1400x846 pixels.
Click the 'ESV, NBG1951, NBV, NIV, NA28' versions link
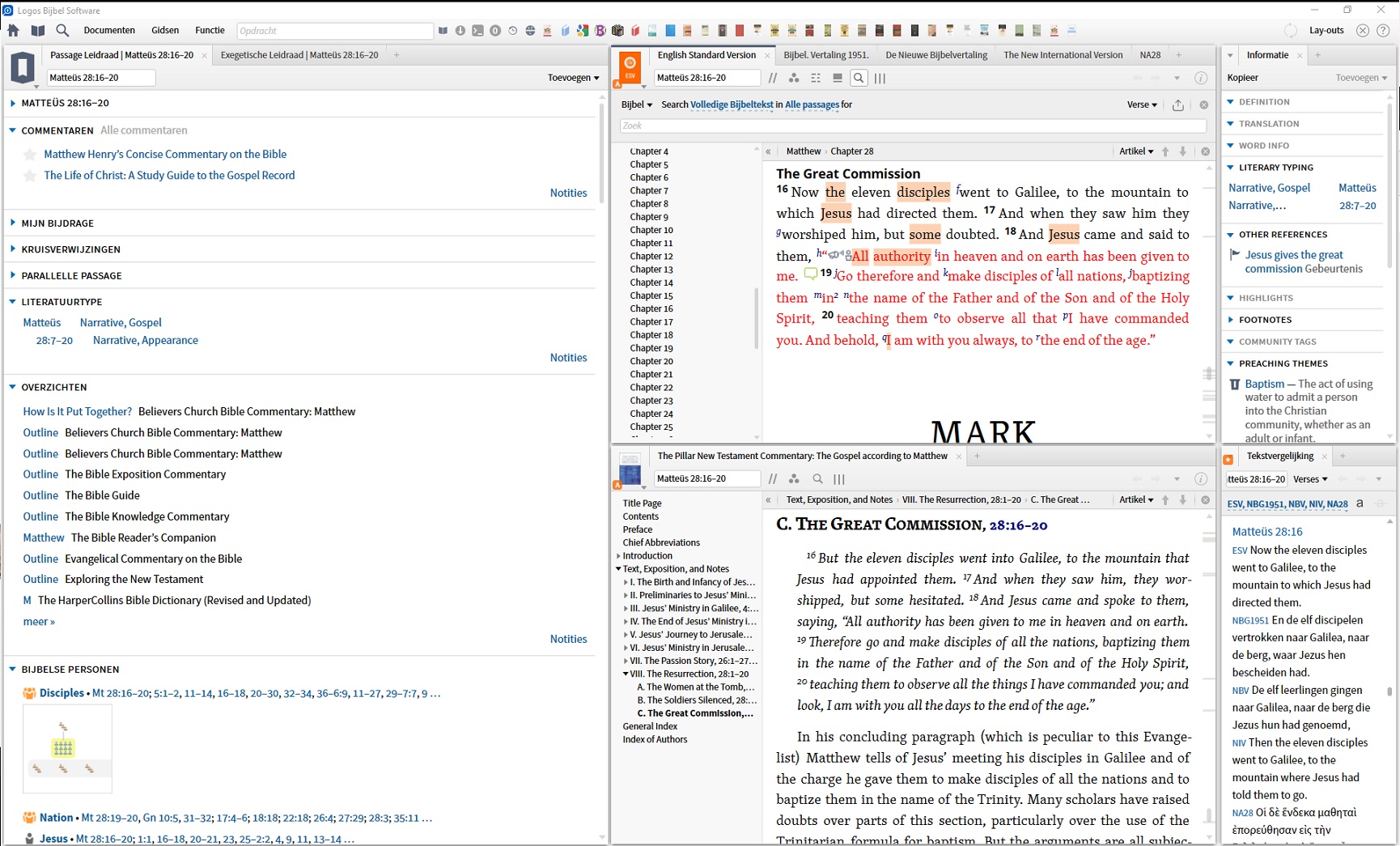click(1288, 504)
